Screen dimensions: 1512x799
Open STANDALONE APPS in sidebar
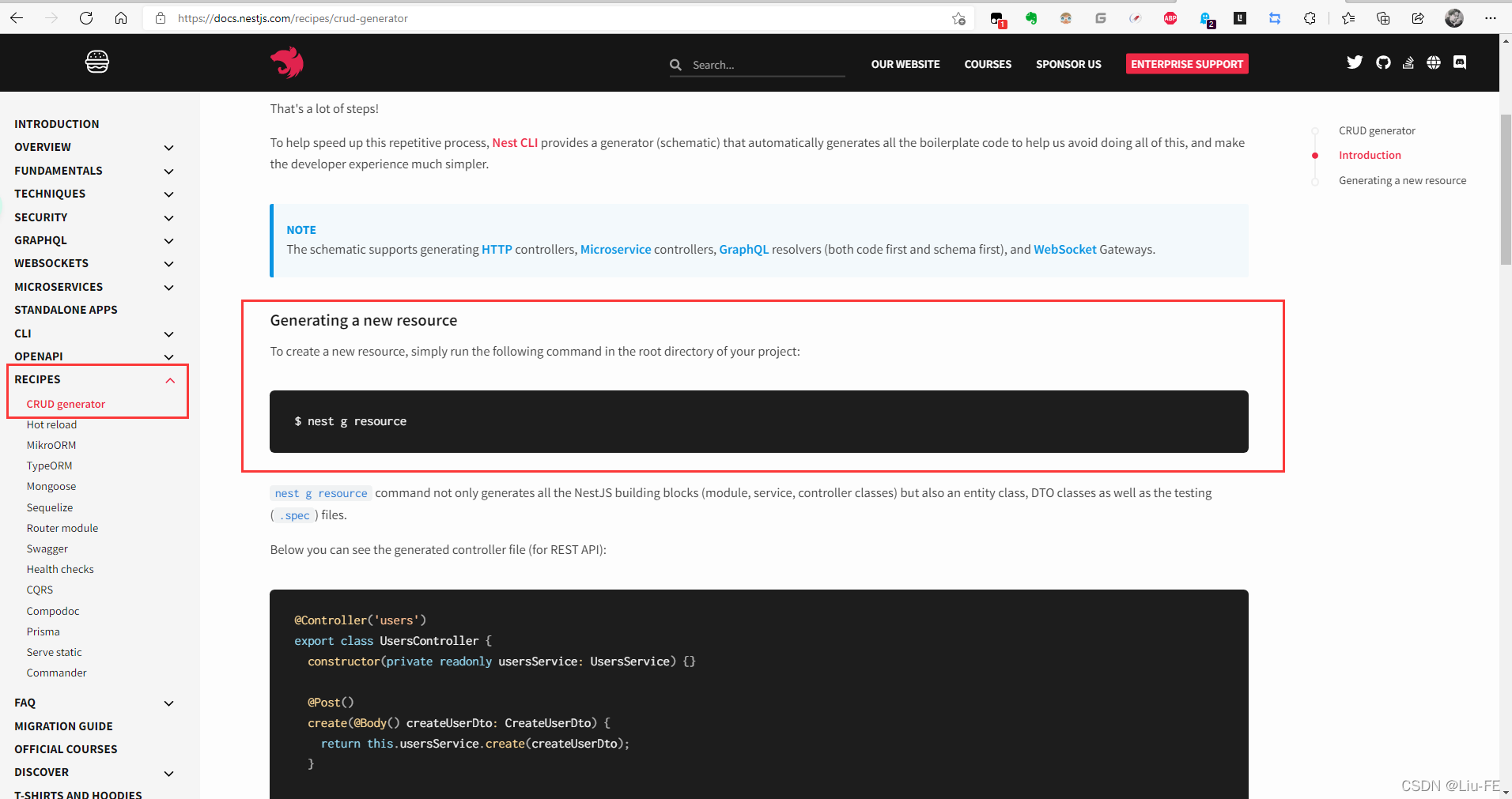tap(66, 310)
